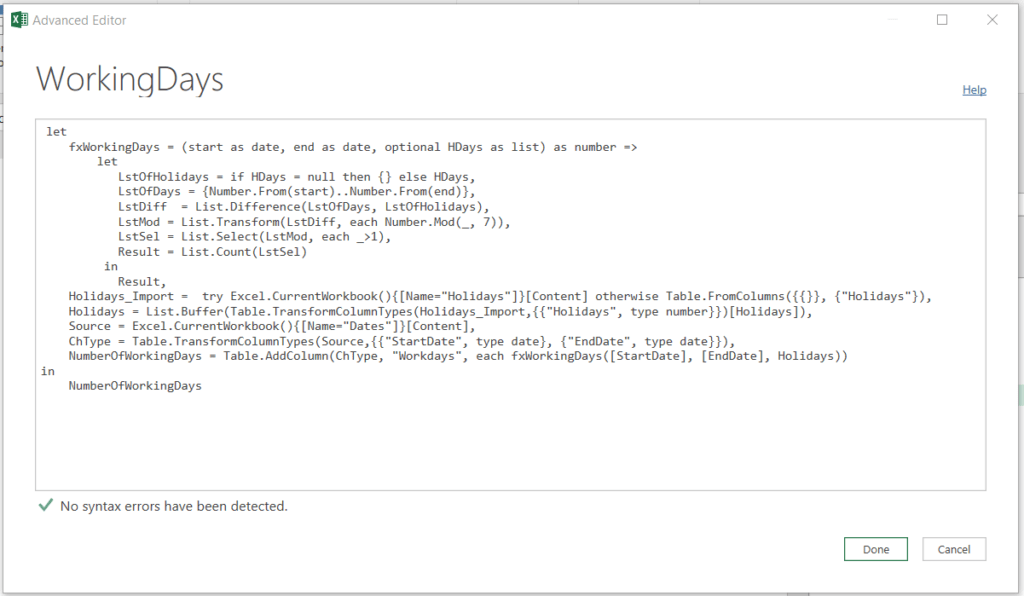
Task: Click the Advanced Editor title bar text
Action: [x=80, y=20]
